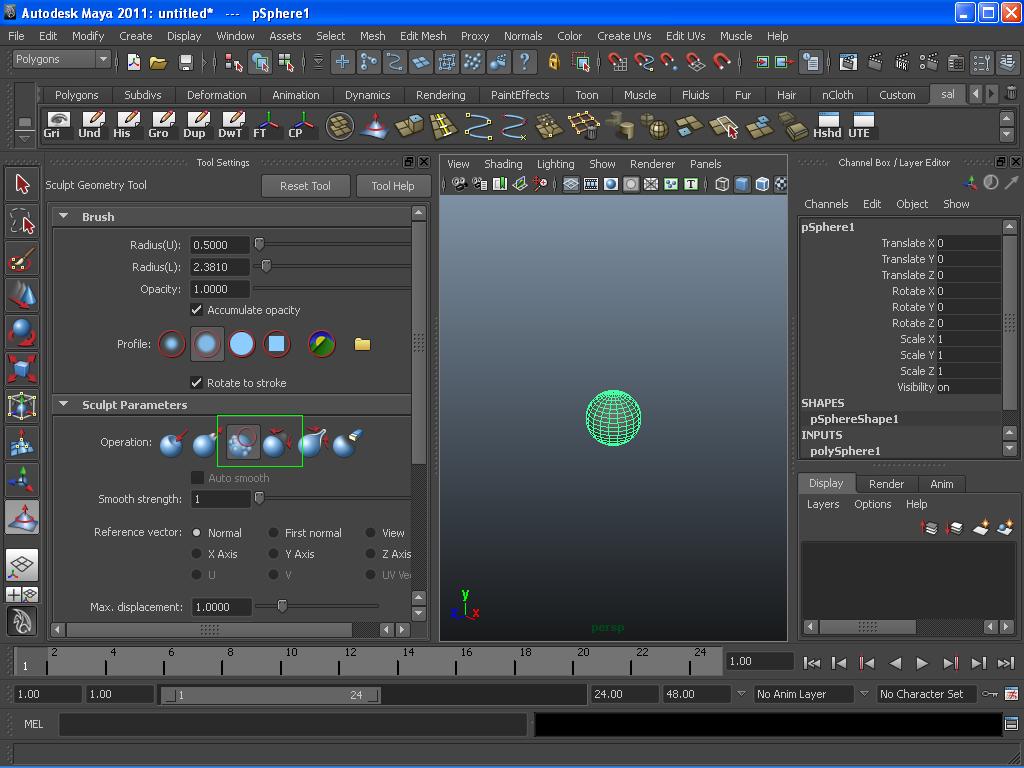Activate the Rotate tool sphere icon
The width and height of the screenshot is (1024, 768).
pyautogui.click(x=22, y=332)
